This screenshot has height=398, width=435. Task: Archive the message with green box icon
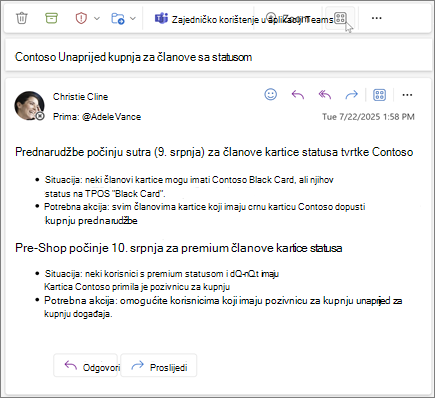(x=51, y=18)
